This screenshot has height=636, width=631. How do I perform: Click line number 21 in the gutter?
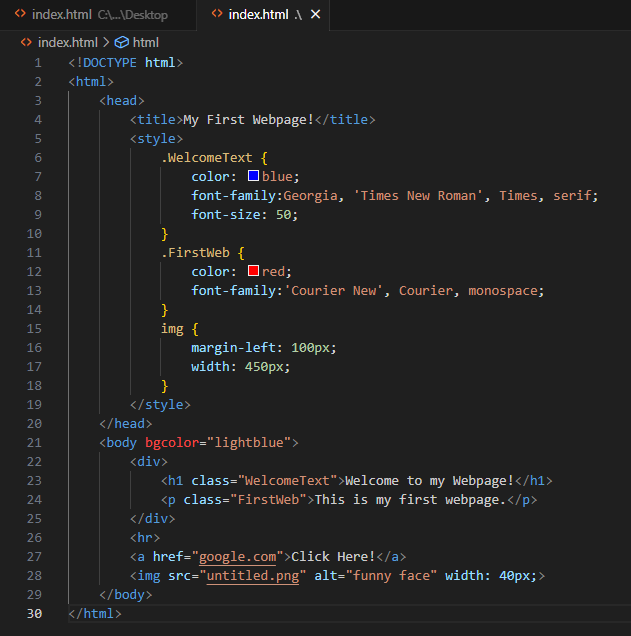point(37,442)
